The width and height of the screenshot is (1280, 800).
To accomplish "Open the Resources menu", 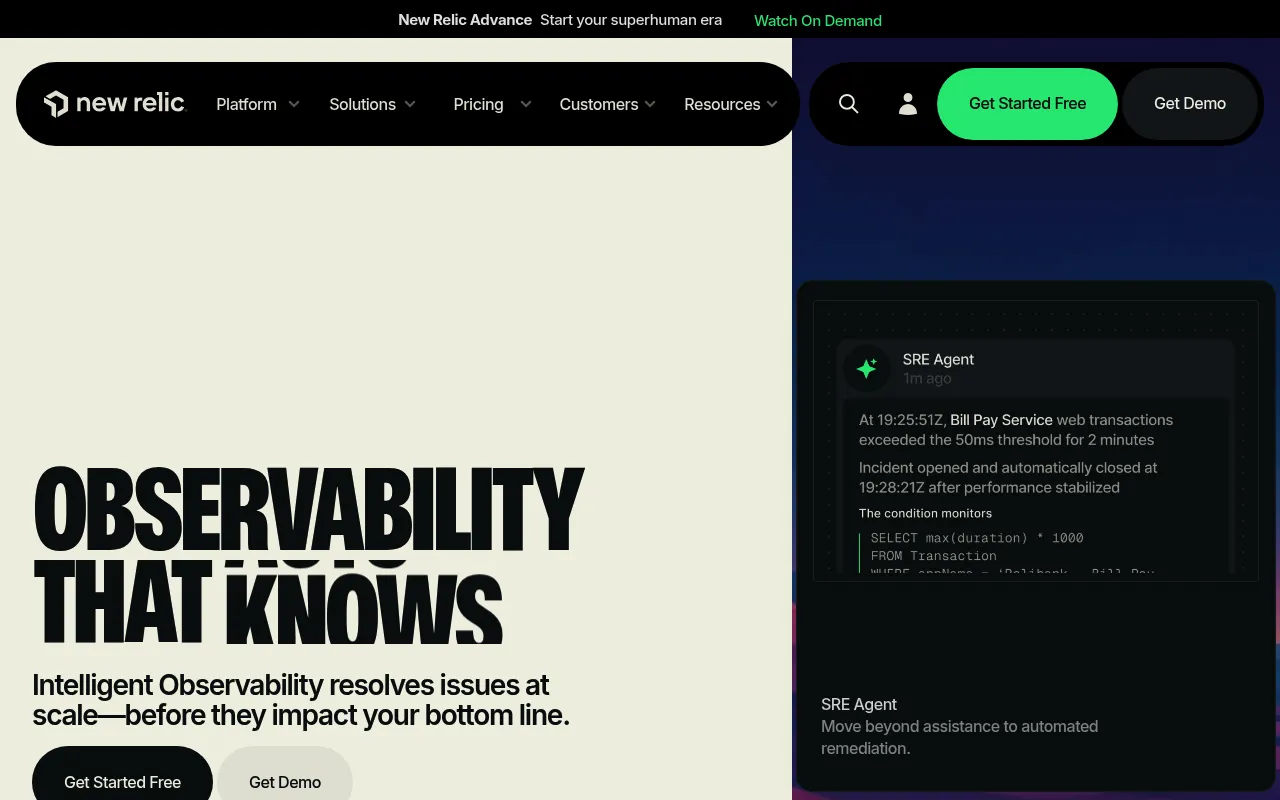I will 722,104.
